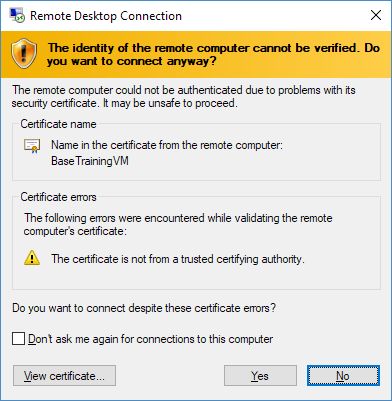Click the connect despite certificate errors question

pyautogui.click(x=144, y=308)
